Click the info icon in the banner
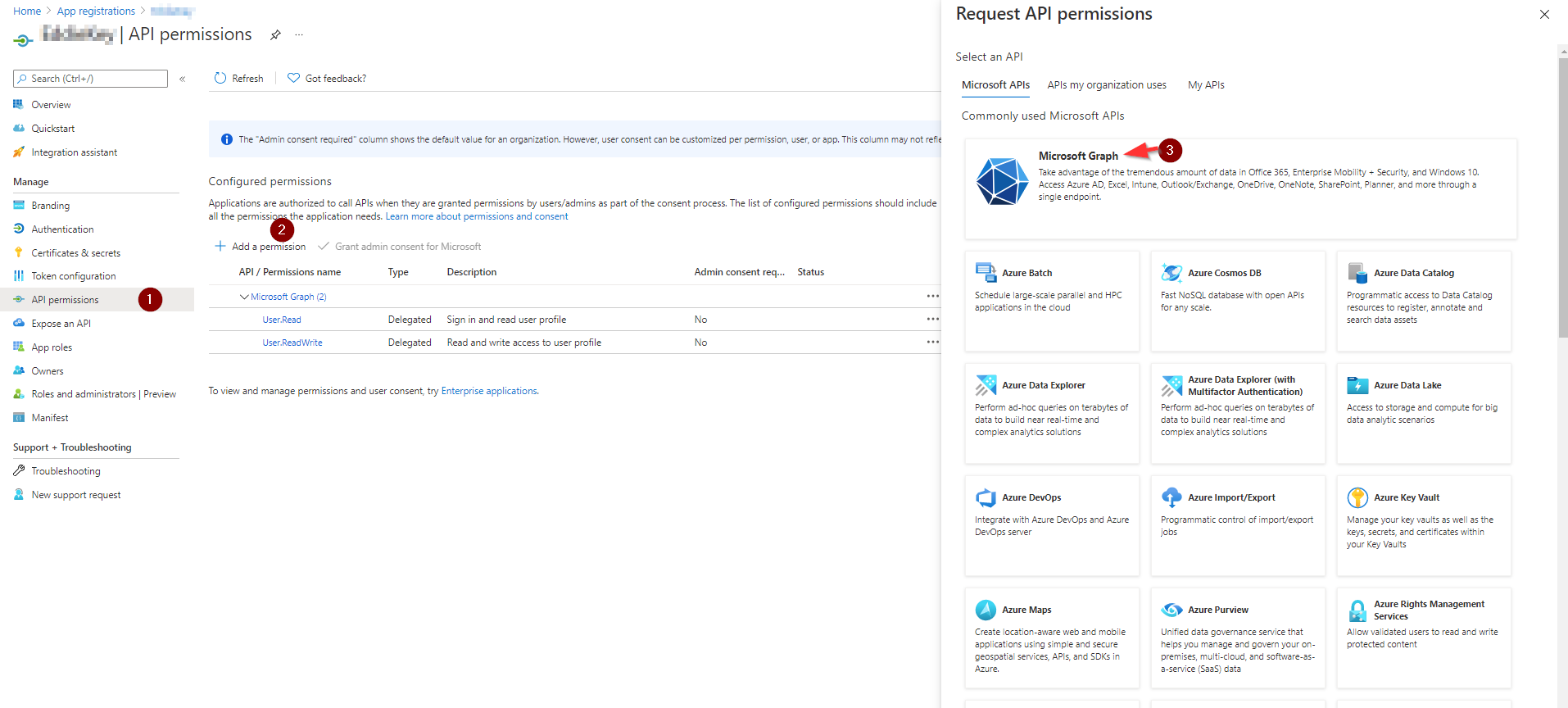Image resolution: width=1568 pixels, height=708 pixels. (227, 139)
